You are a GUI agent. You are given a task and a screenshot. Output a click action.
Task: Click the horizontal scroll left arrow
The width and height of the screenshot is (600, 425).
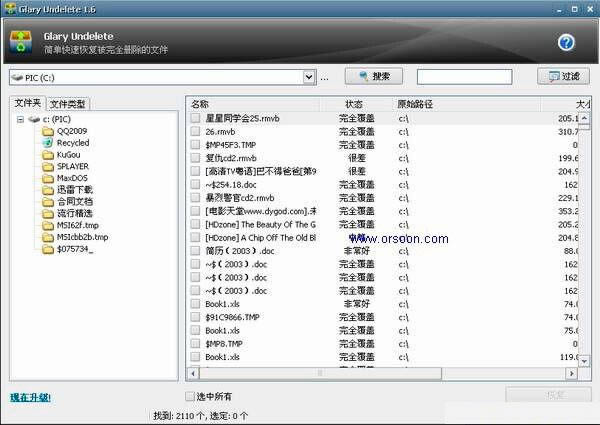coord(193,373)
